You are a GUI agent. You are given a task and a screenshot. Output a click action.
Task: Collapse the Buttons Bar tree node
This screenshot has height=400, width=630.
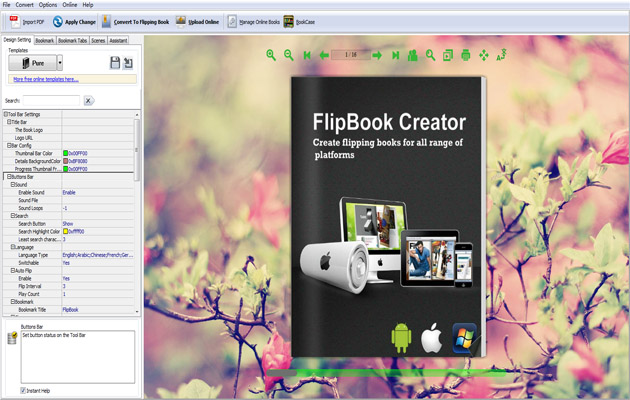tap(9, 177)
